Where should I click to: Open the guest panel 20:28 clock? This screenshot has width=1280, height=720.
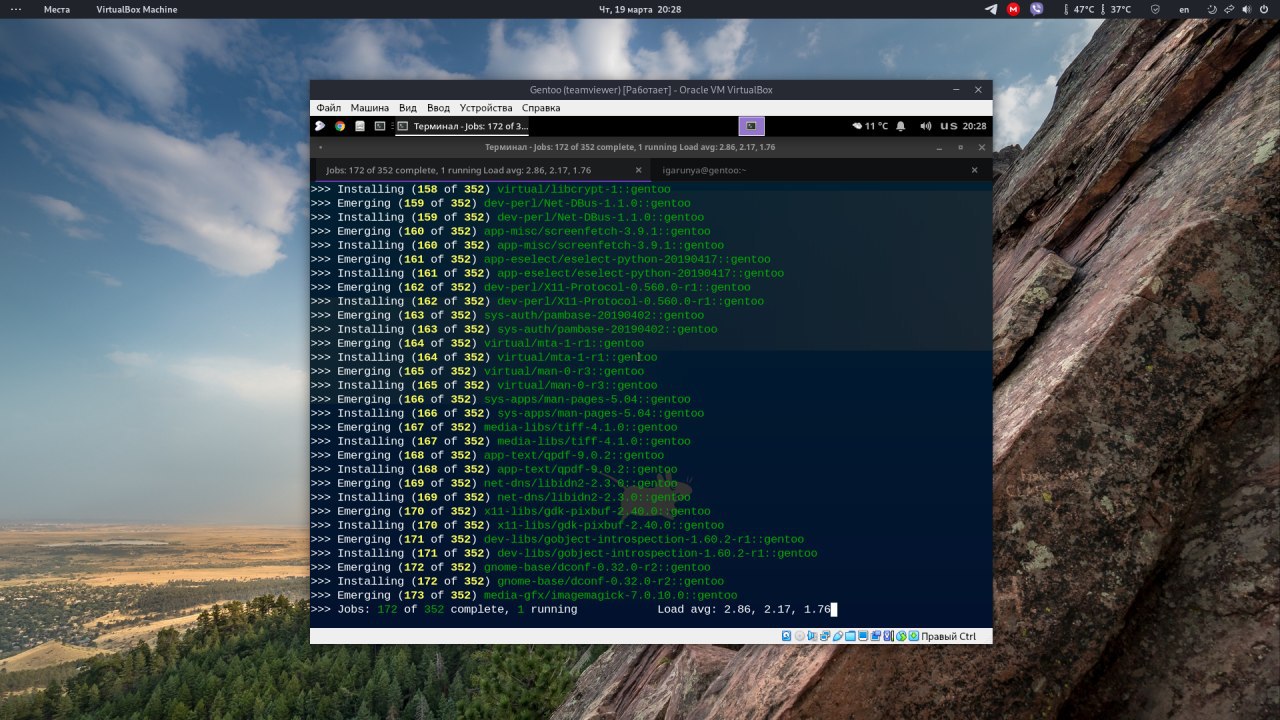click(974, 126)
